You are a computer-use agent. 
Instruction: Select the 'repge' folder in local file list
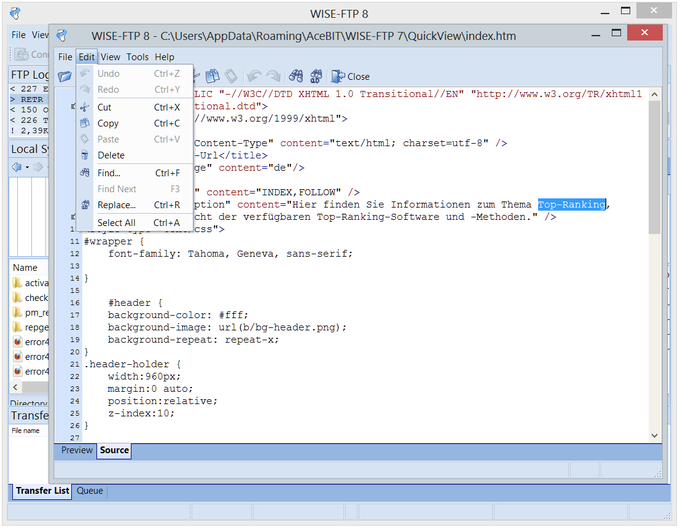pos(30,327)
